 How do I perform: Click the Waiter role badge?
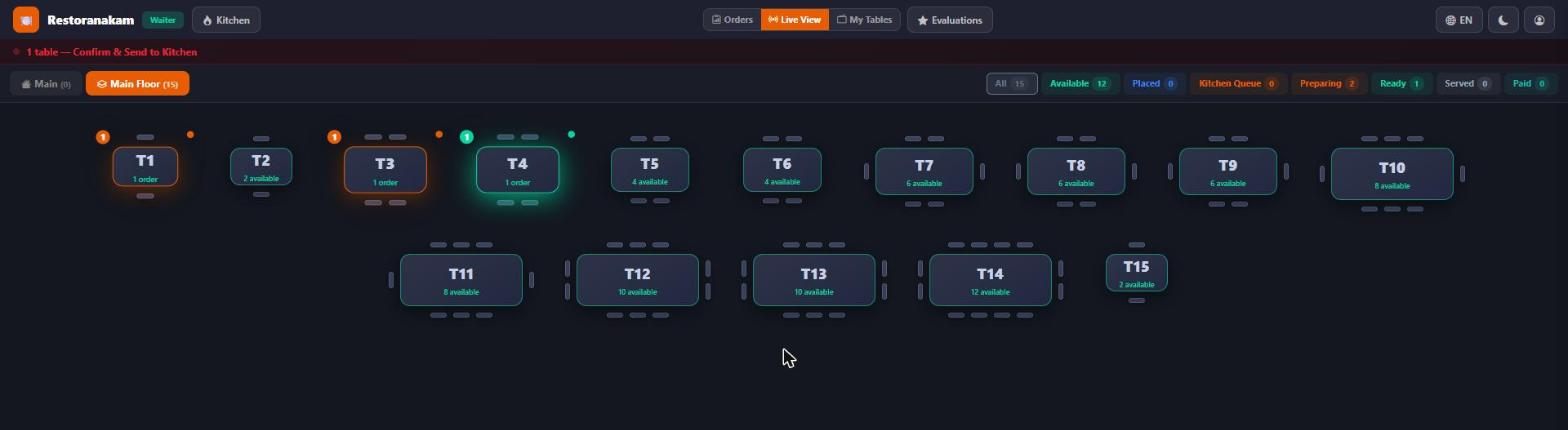click(x=162, y=20)
